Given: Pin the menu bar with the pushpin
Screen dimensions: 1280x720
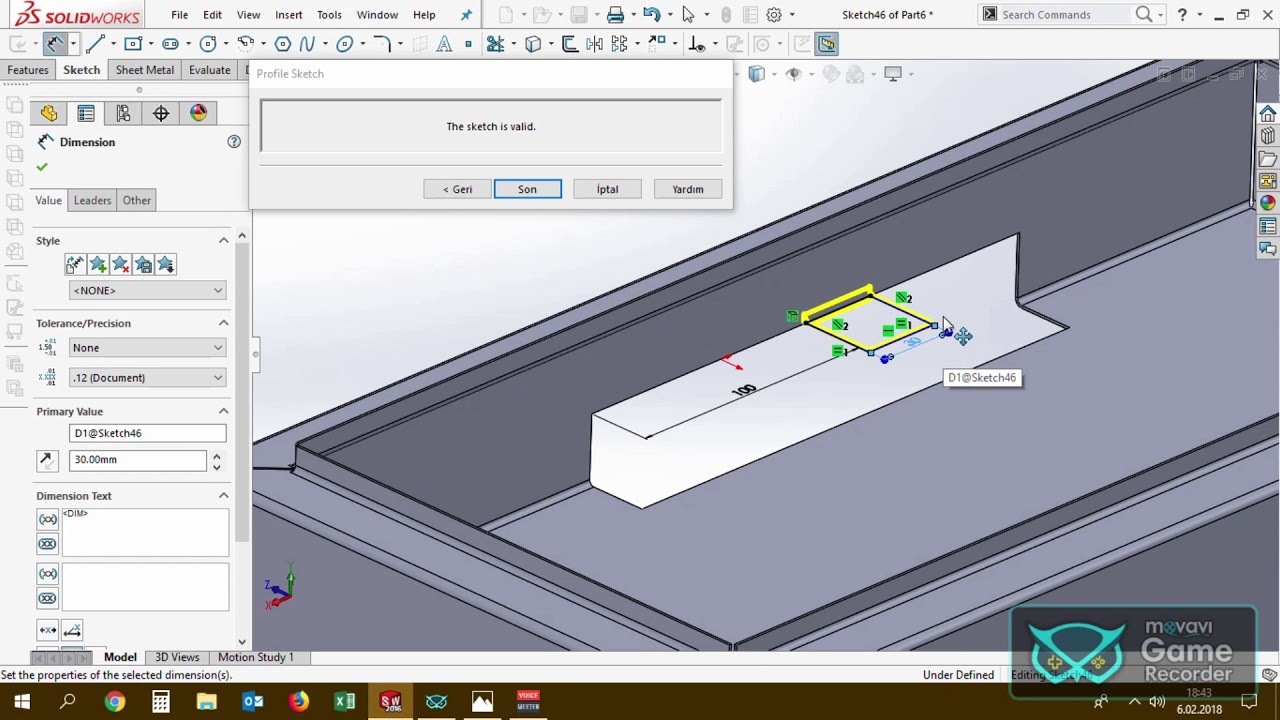Looking at the screenshot, I should pos(466,14).
